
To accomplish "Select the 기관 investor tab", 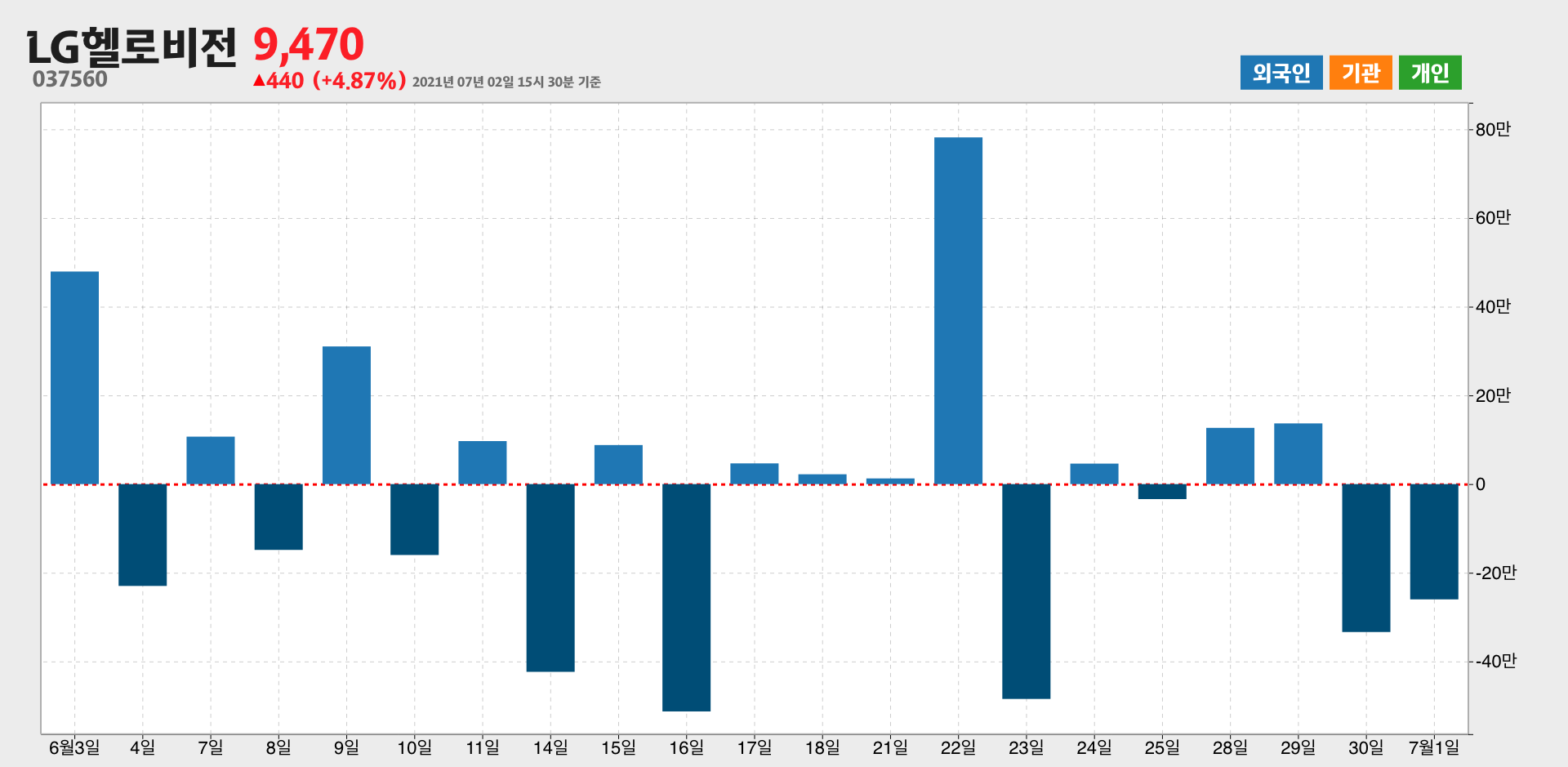I will tap(1361, 73).
